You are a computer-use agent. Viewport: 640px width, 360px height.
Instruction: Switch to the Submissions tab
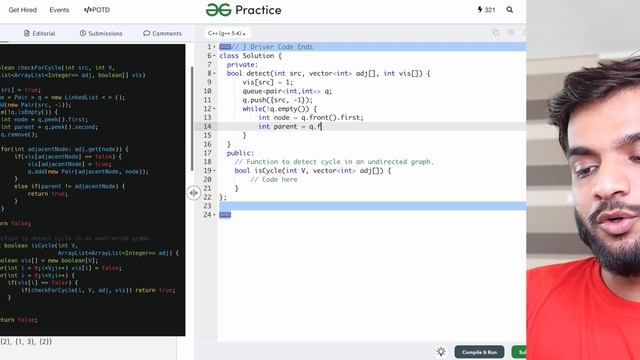pos(101,33)
